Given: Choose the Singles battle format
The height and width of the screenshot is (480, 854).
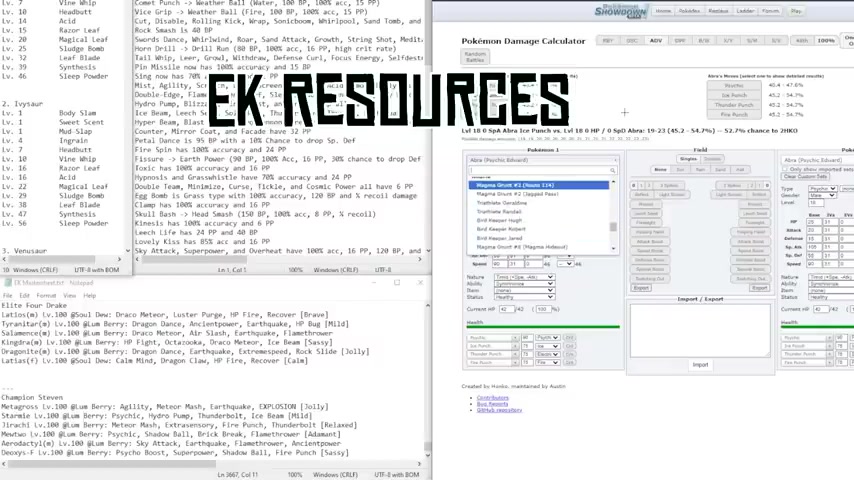Looking at the screenshot, I should coord(688,159).
